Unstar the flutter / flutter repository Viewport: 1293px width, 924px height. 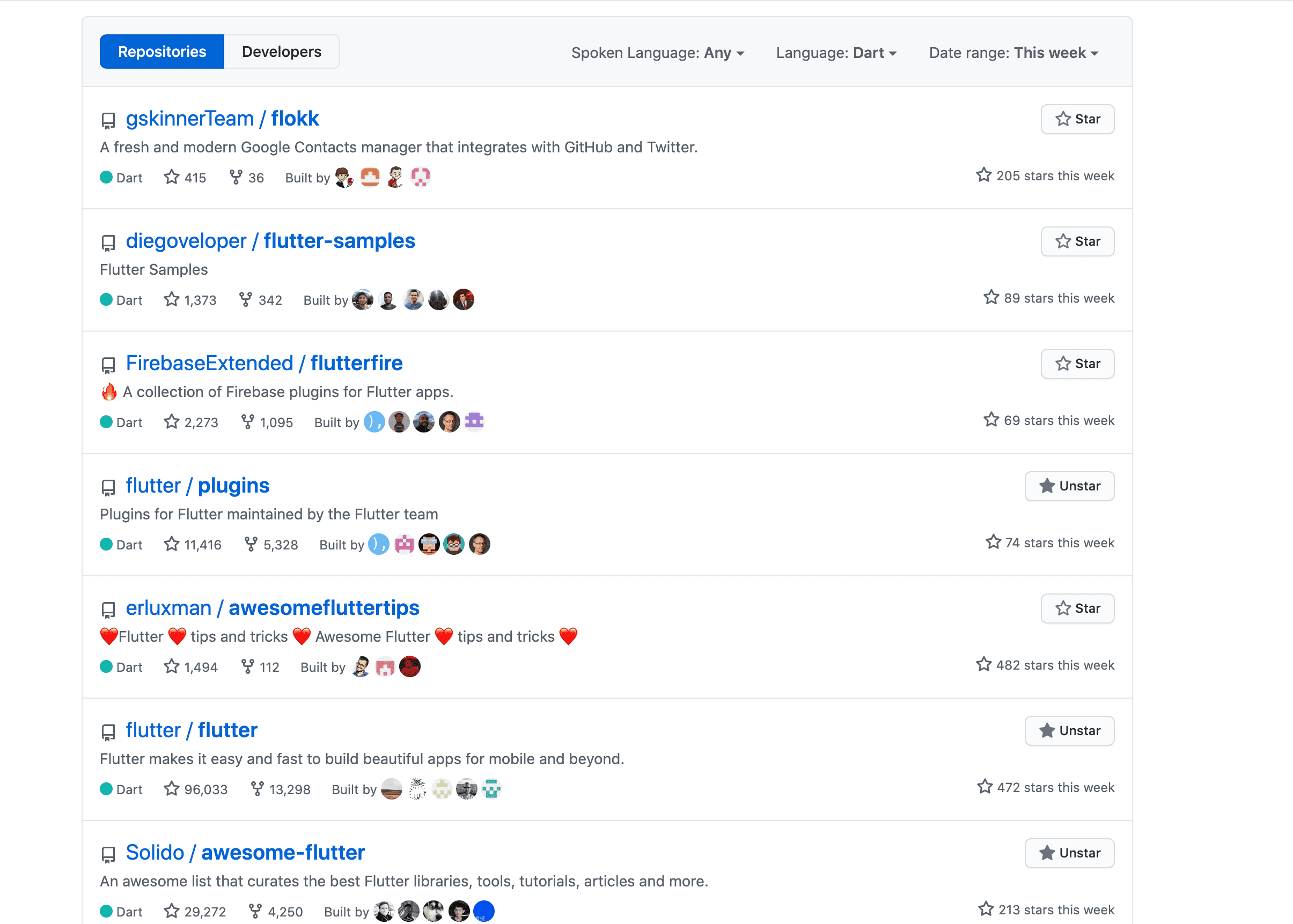coord(1069,730)
